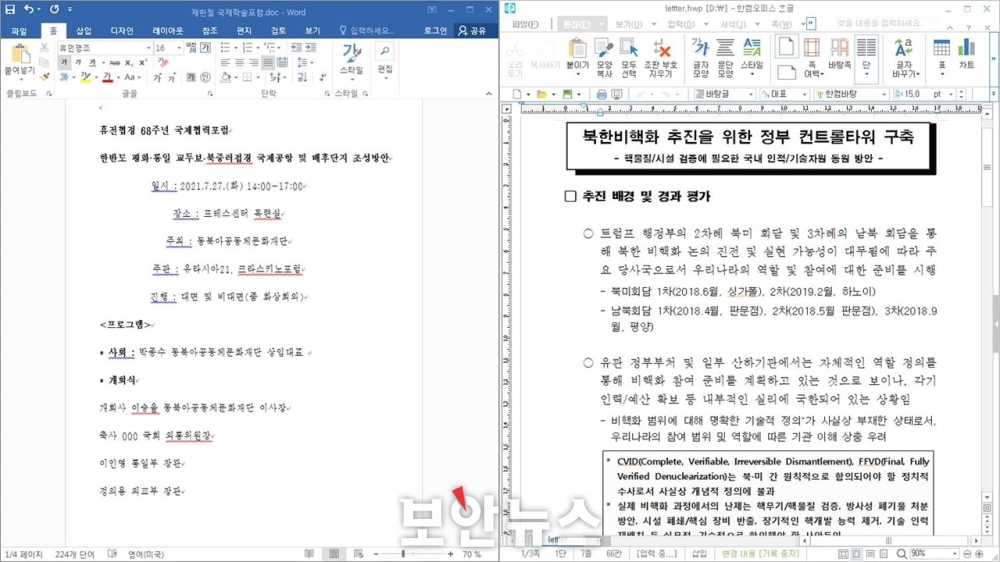This screenshot has width=1000, height=562.
Task: Click Select All (모두 선택) in Hangul
Action: [629, 57]
